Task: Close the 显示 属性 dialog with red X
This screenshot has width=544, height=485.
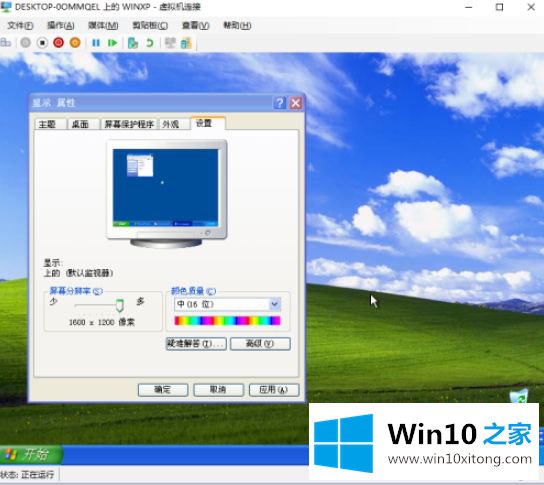Action: (x=296, y=103)
